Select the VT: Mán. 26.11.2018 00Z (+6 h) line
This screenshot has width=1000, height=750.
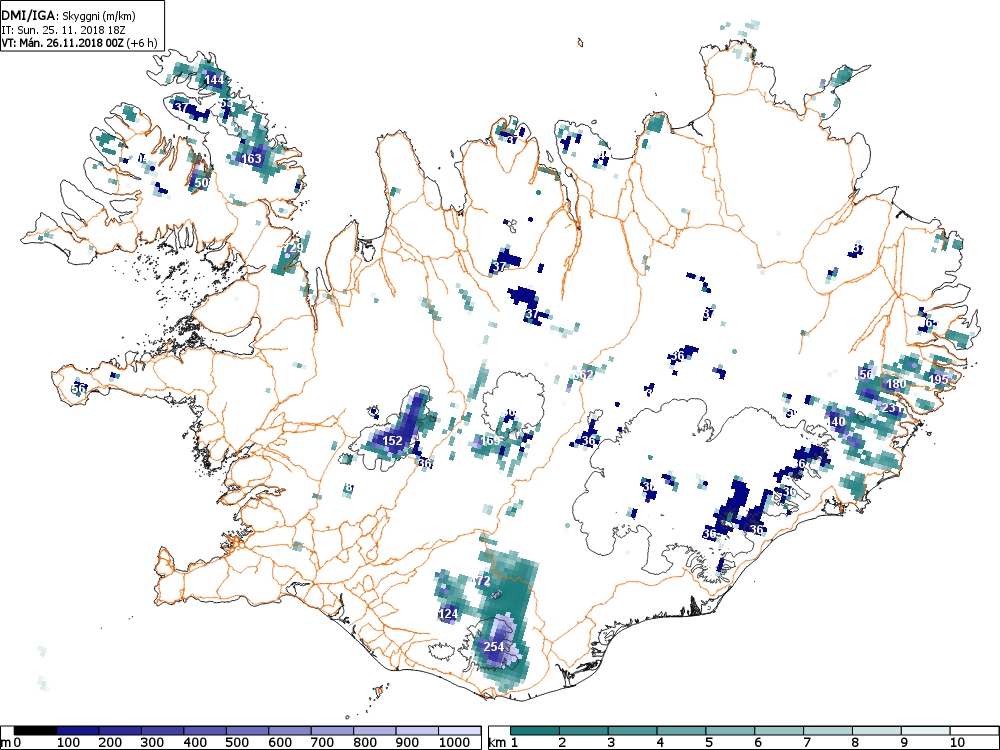click(x=77, y=43)
